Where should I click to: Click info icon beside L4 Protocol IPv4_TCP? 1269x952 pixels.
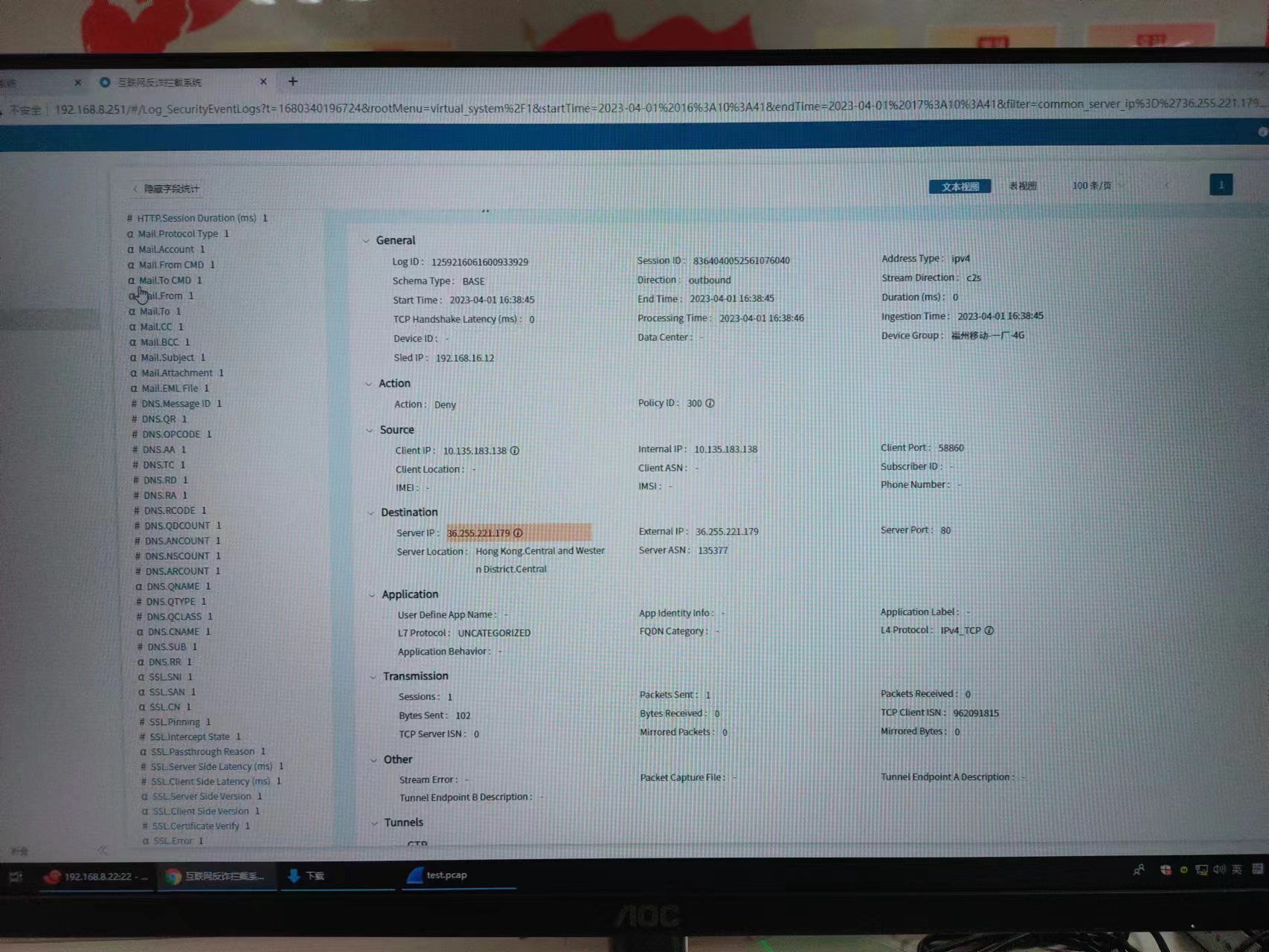[x=989, y=631]
